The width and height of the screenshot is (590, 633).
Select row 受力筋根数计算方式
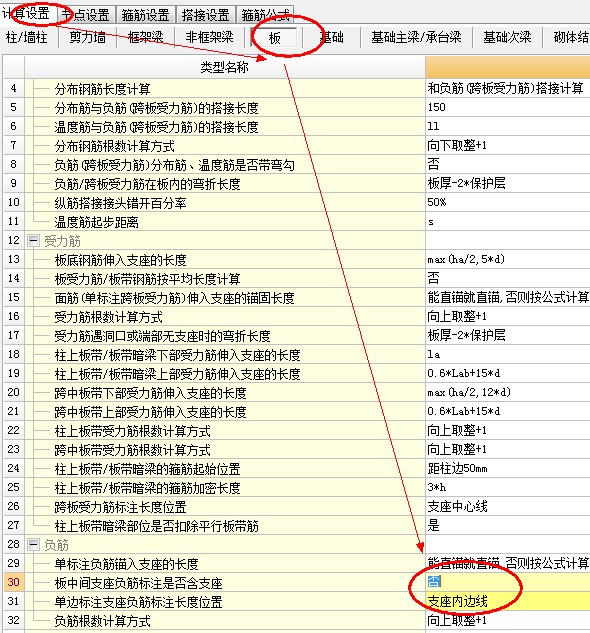pyautogui.click(x=225, y=316)
